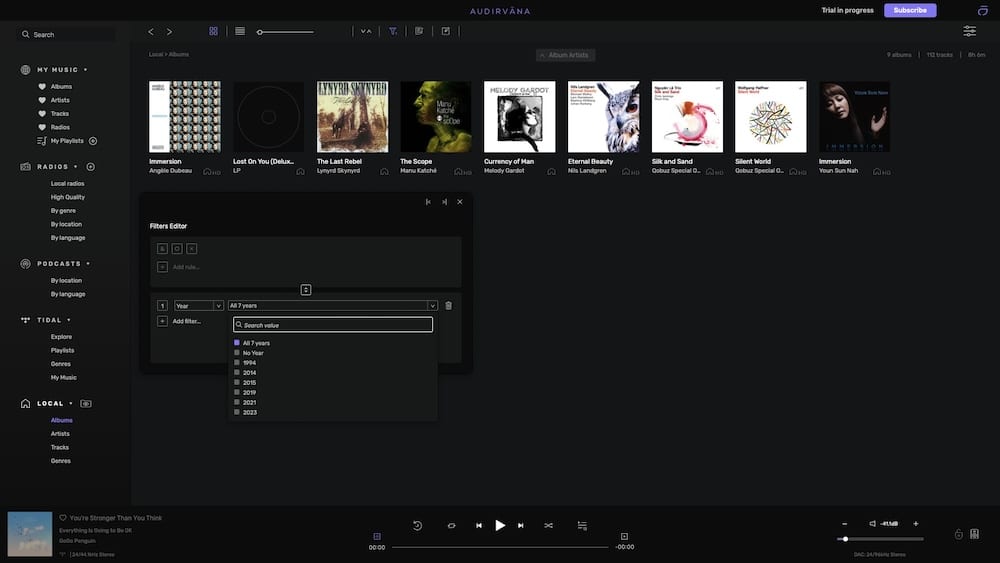This screenshot has height=563, width=1000.
Task: Go back with the left arrow
Action: (x=151, y=31)
